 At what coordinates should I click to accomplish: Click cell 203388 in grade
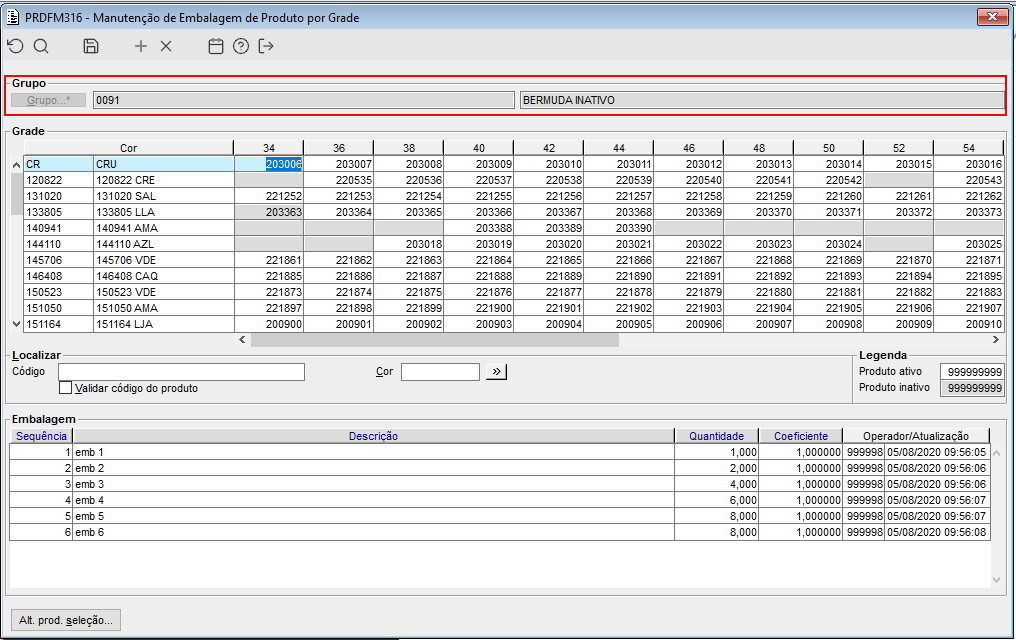(x=479, y=228)
